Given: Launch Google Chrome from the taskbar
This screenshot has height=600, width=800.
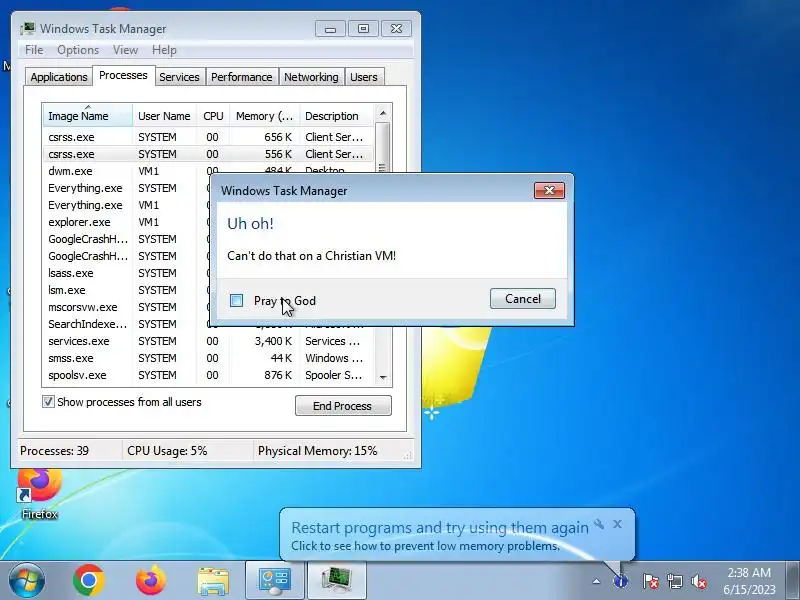Looking at the screenshot, I should [x=89, y=581].
